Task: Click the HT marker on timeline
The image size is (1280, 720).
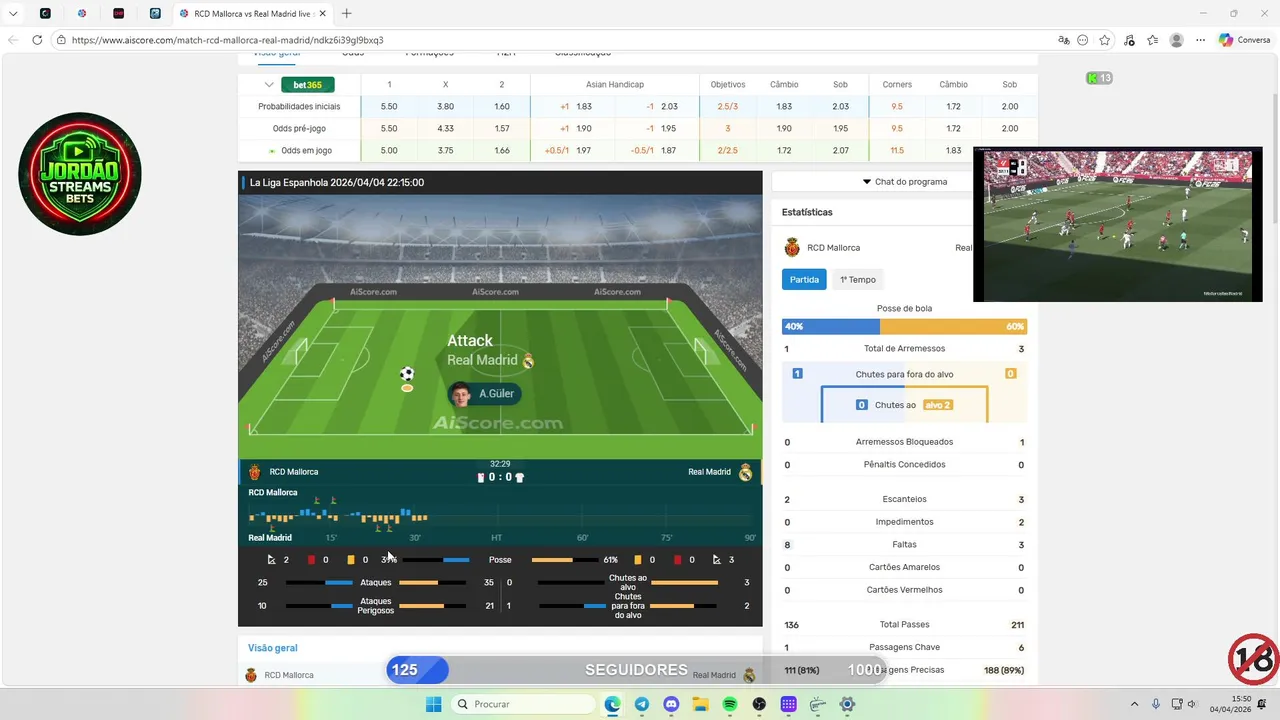Action: (497, 538)
